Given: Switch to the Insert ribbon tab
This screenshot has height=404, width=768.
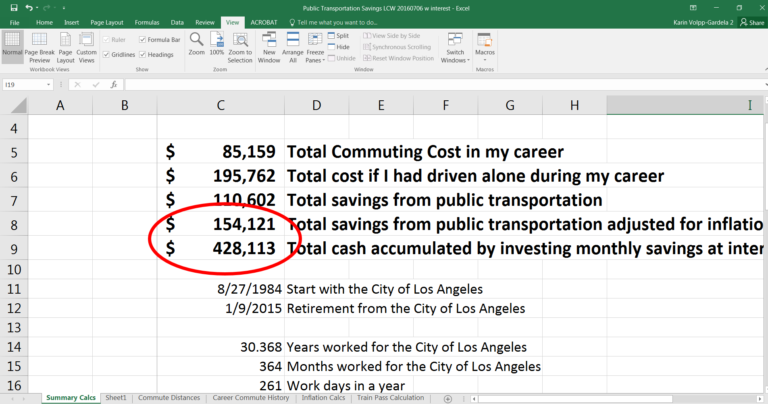Looking at the screenshot, I should click(x=72, y=23).
